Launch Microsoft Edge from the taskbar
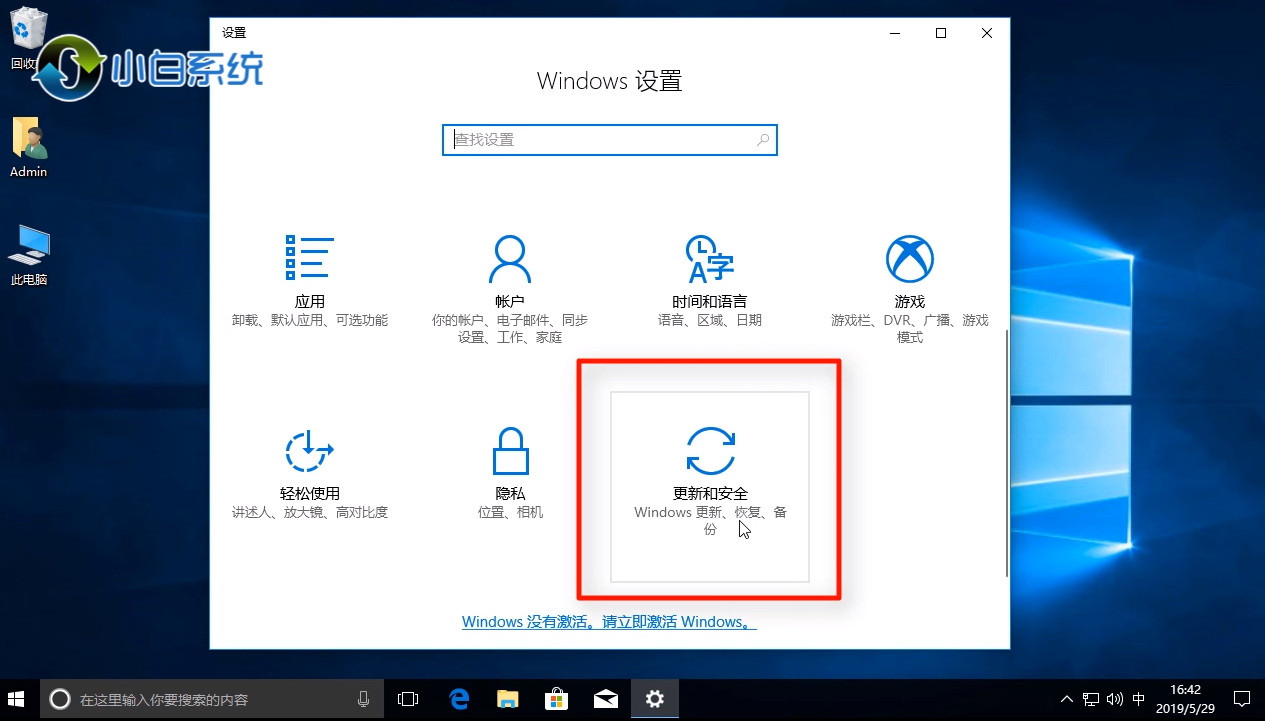1265x721 pixels. pyautogui.click(x=459, y=699)
